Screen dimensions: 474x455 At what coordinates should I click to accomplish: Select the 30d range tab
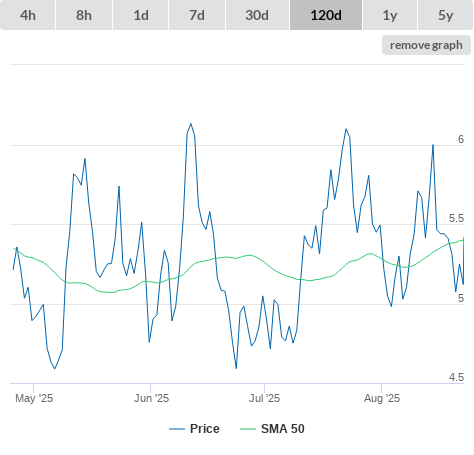click(257, 15)
